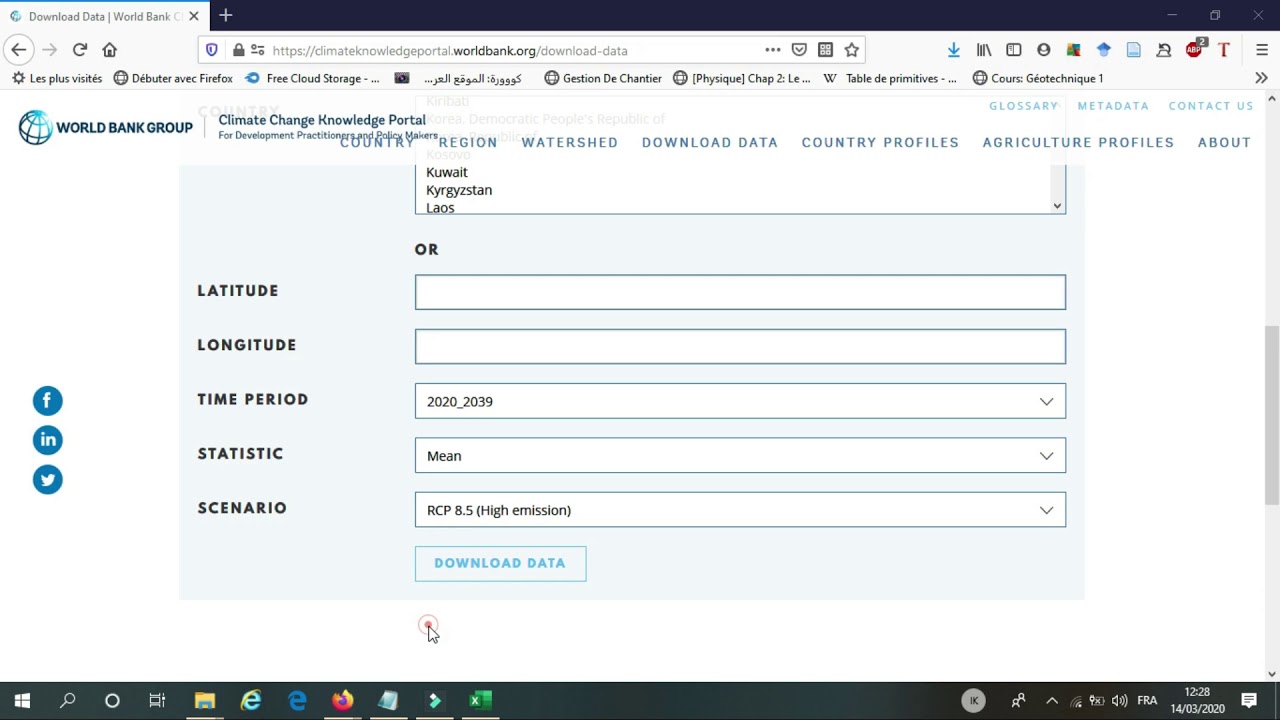1280x720 pixels.
Task: Share page on Twitter icon
Action: pos(47,480)
